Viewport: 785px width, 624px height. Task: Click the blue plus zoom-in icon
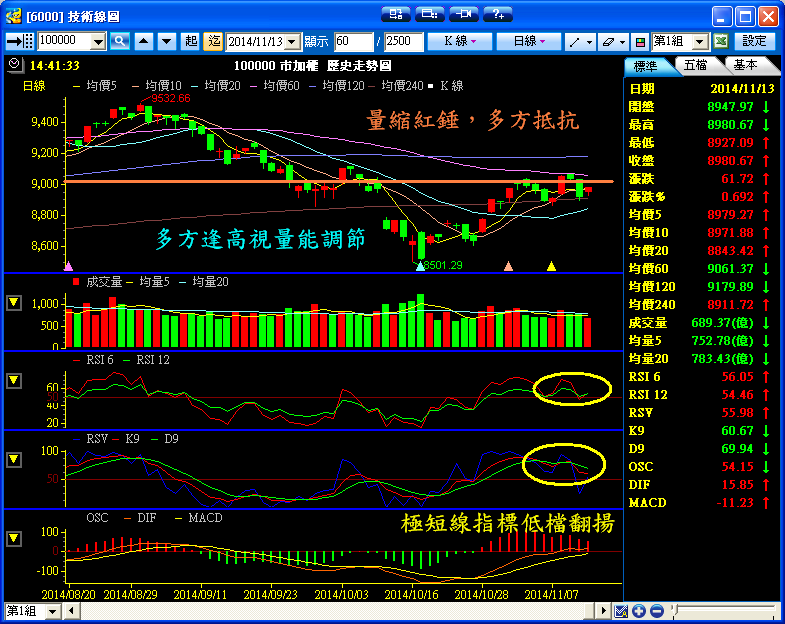639,611
